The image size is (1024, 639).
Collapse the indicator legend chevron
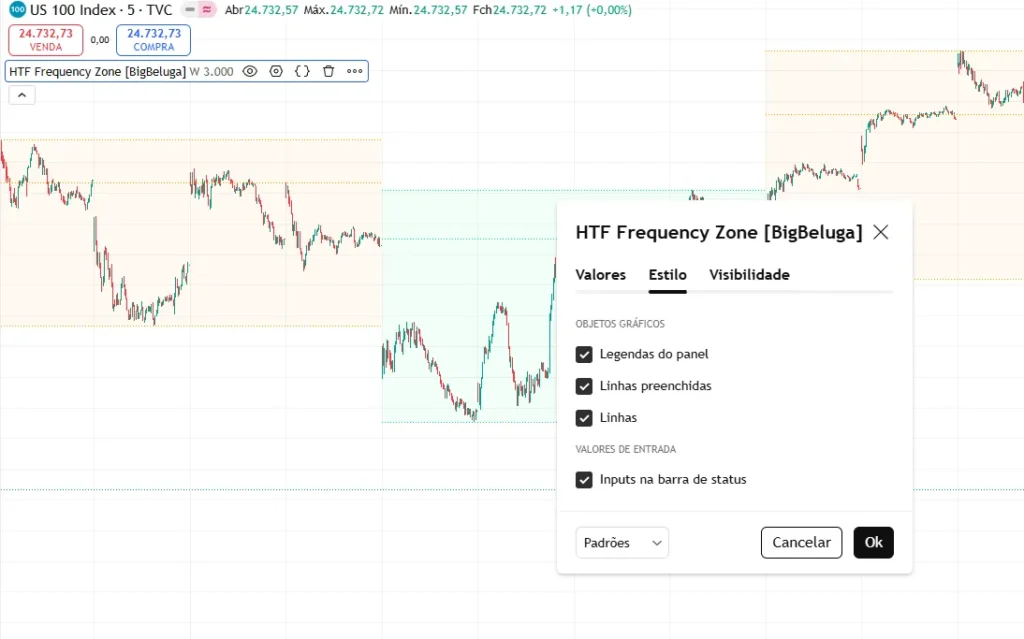22,95
